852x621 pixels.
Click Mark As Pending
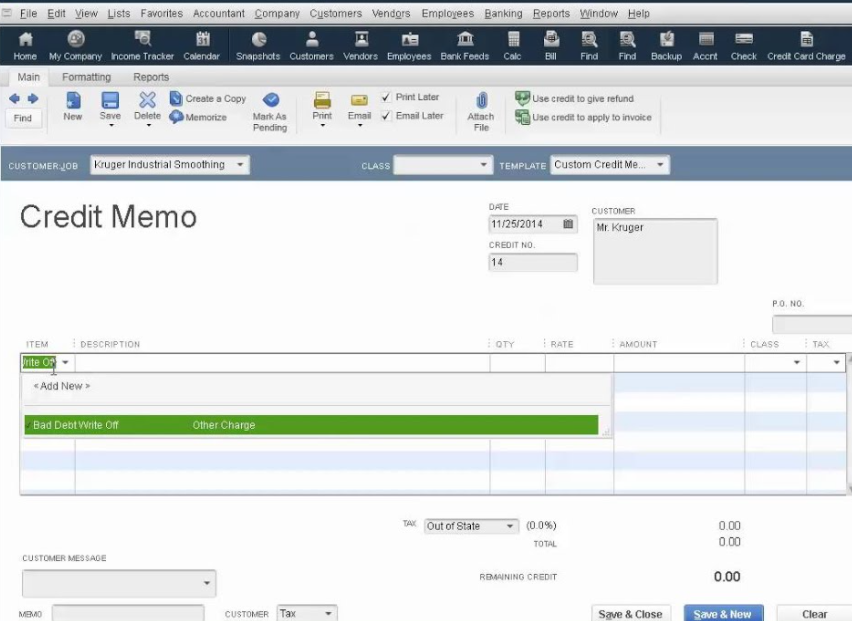pos(270,112)
